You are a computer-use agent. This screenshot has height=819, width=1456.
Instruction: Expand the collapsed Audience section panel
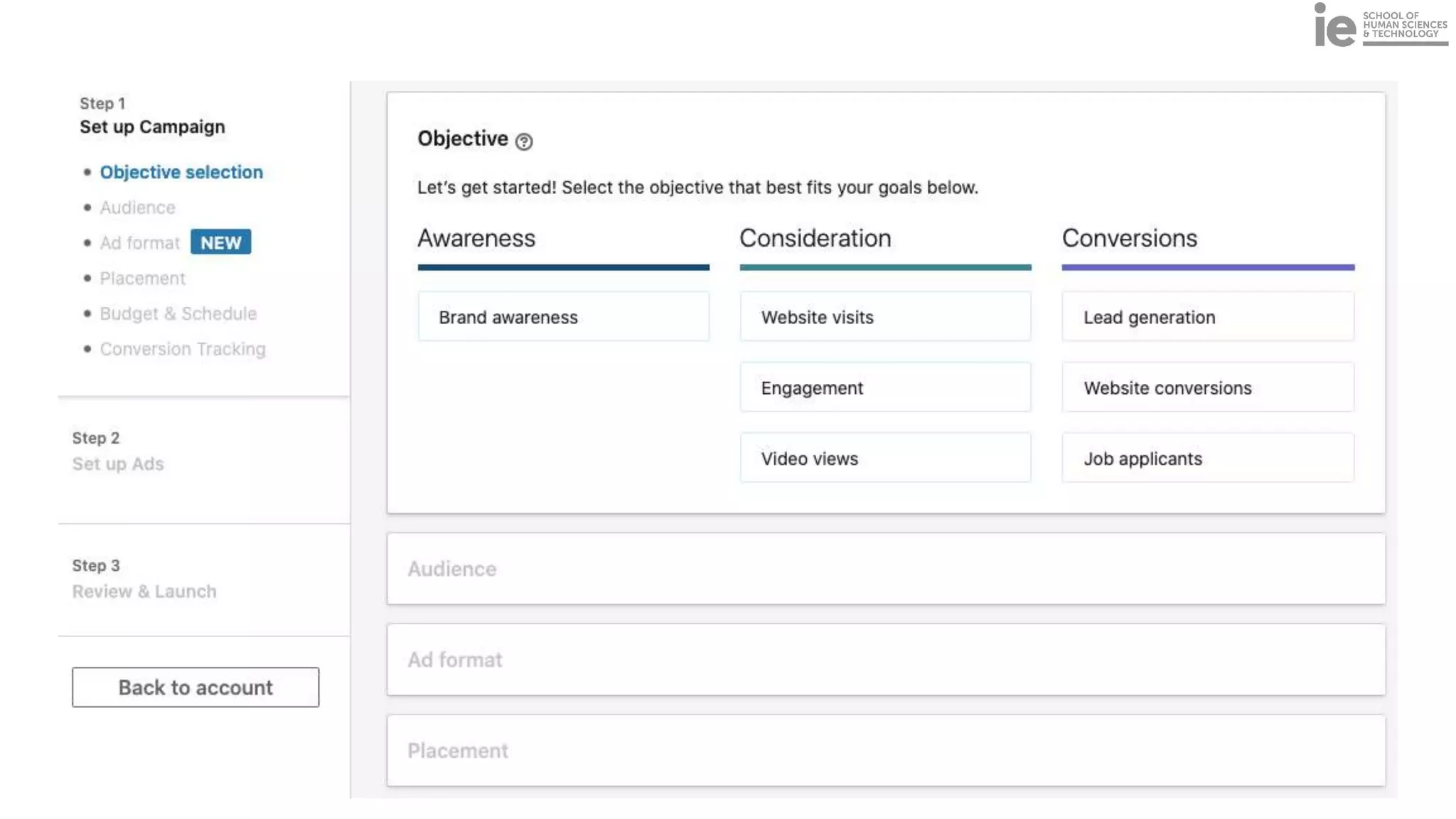click(x=885, y=569)
